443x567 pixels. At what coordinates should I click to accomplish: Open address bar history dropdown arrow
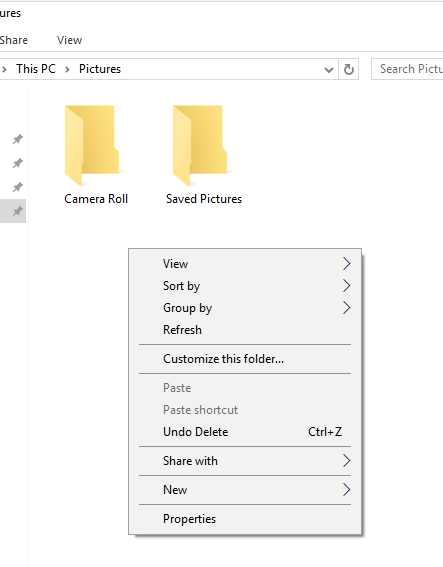pyautogui.click(x=329, y=69)
